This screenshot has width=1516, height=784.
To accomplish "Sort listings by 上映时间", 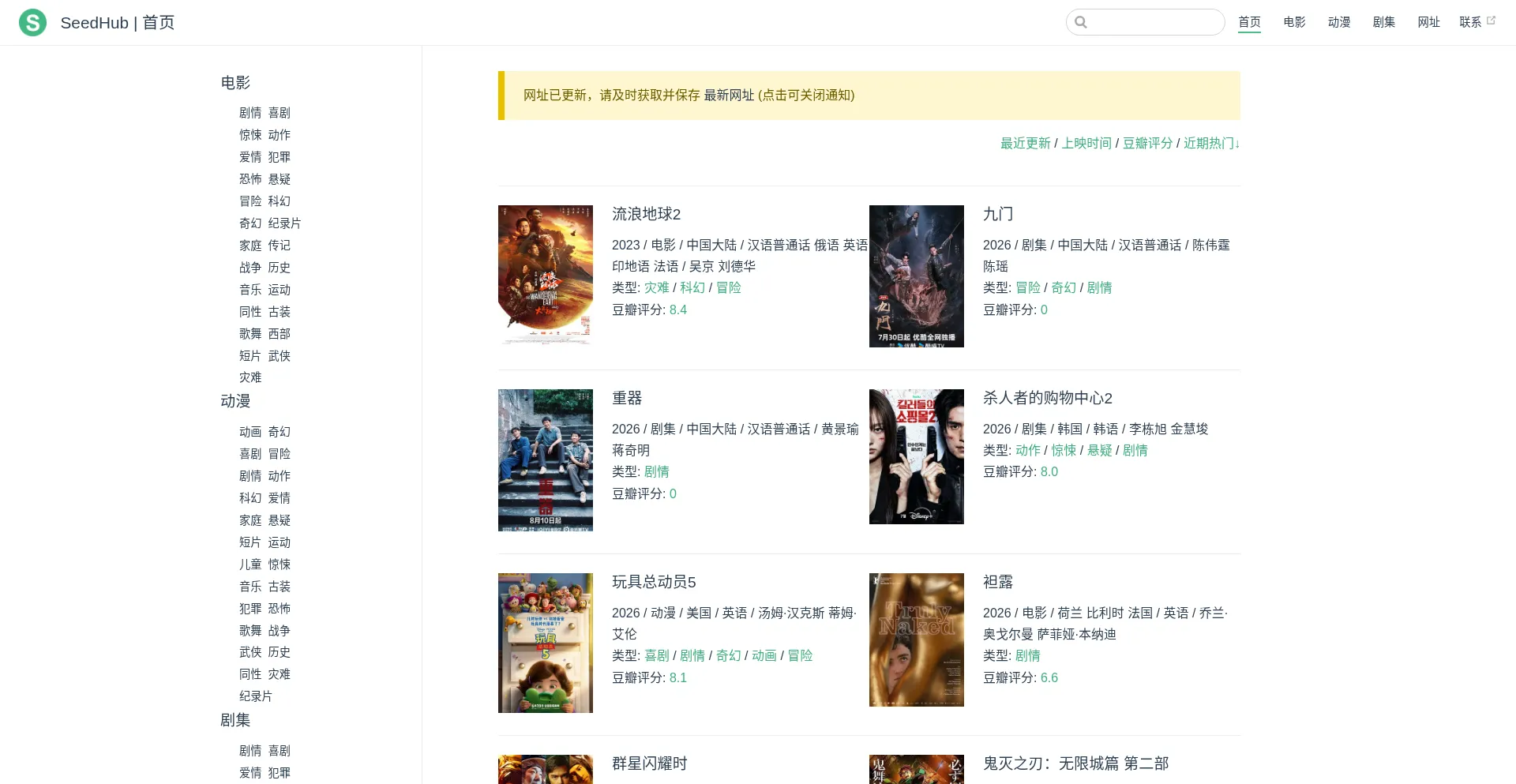I will click(1086, 143).
